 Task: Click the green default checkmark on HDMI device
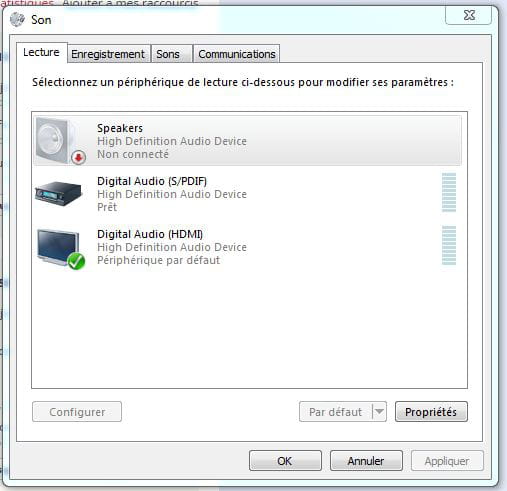coord(76,261)
